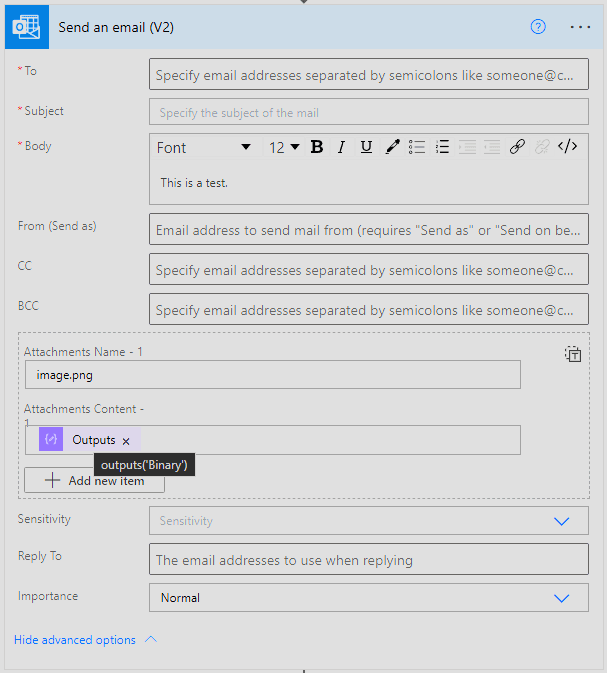607x673 pixels.
Task: Click the insert link icon
Action: 517,147
